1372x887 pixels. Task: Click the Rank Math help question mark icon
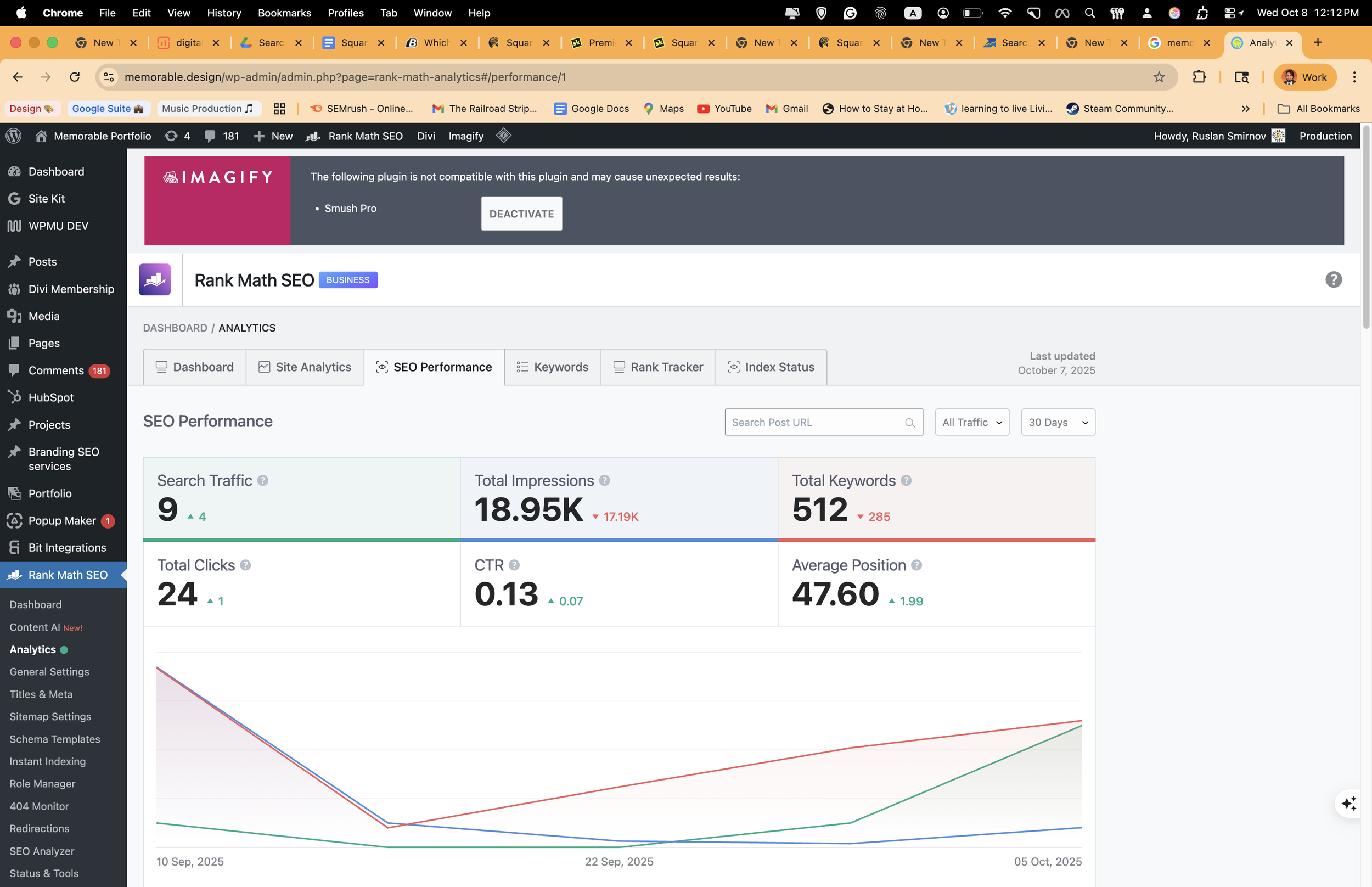[x=1333, y=280]
